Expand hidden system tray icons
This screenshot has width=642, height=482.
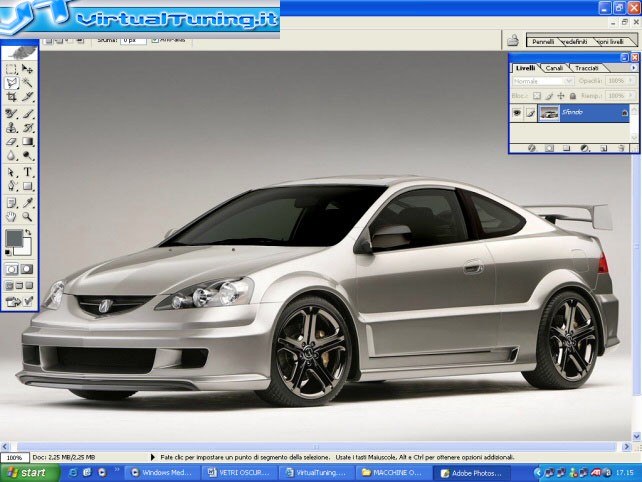tap(537, 473)
